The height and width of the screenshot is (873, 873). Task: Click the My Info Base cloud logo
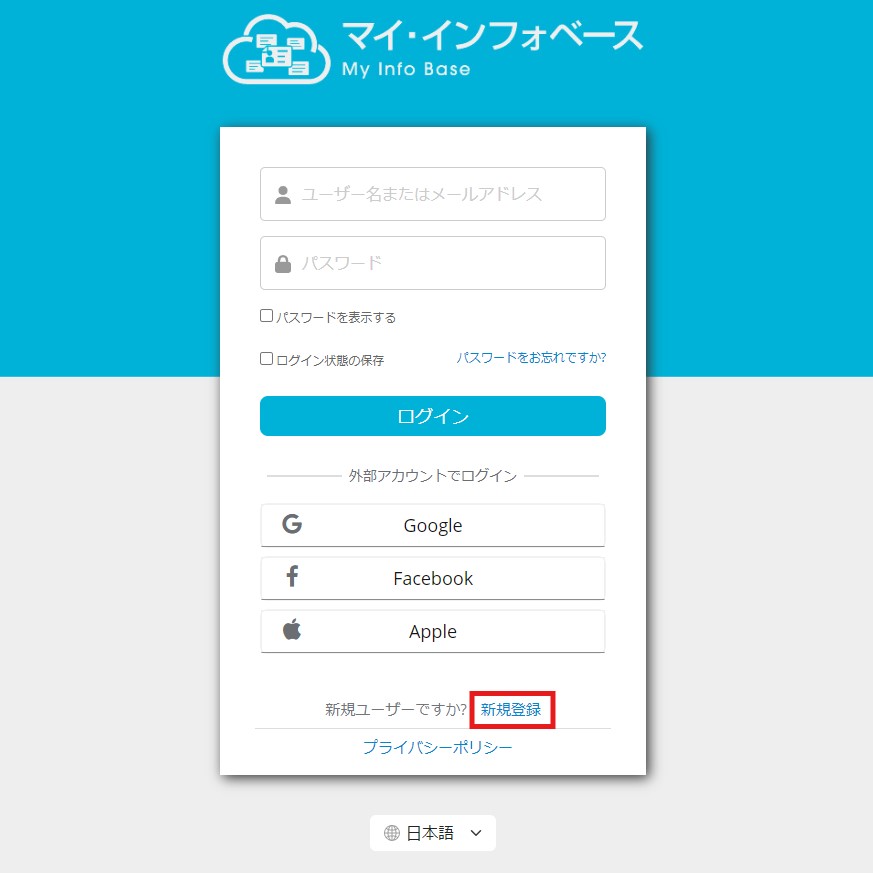tap(276, 49)
